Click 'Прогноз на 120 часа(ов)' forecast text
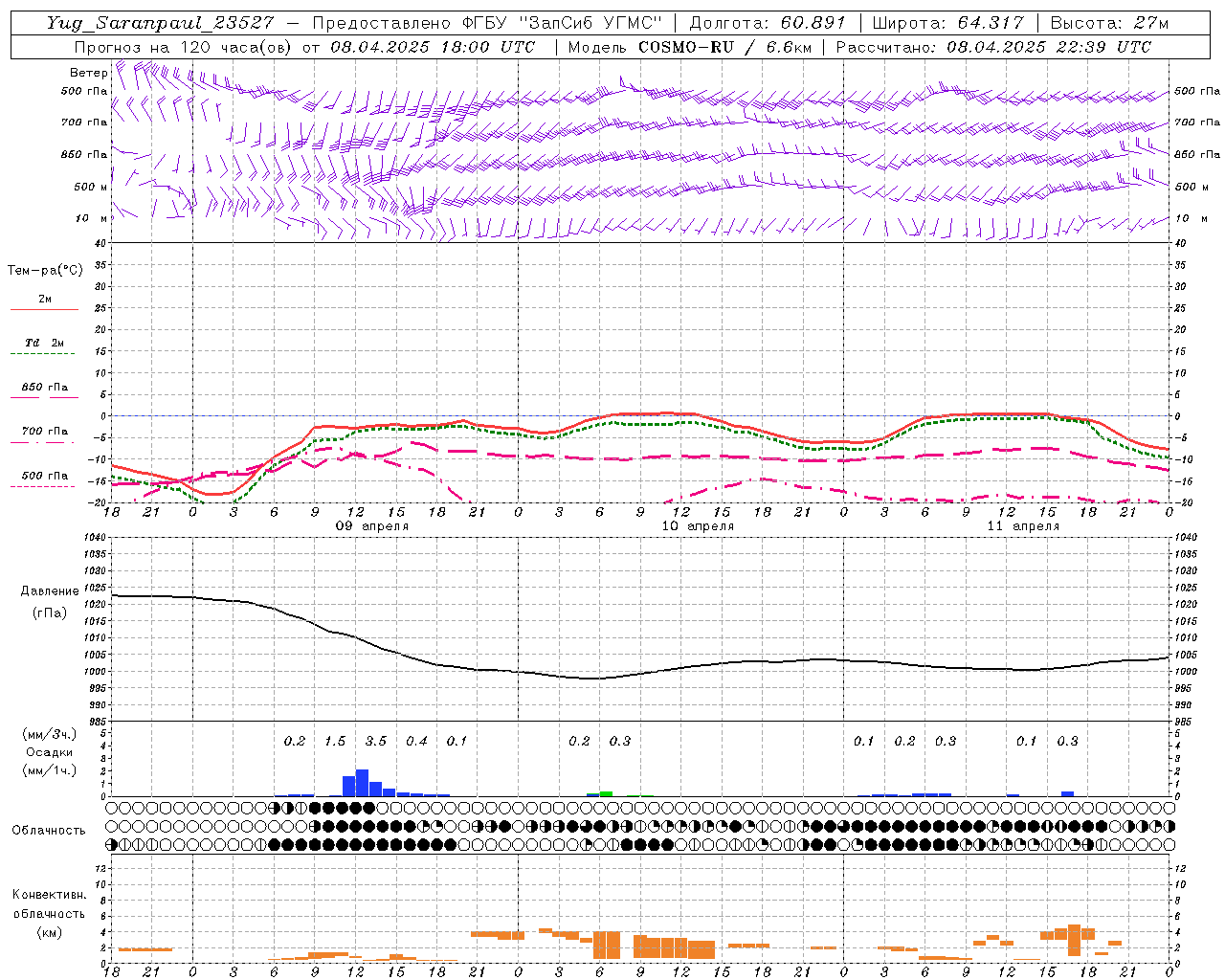 tap(185, 47)
